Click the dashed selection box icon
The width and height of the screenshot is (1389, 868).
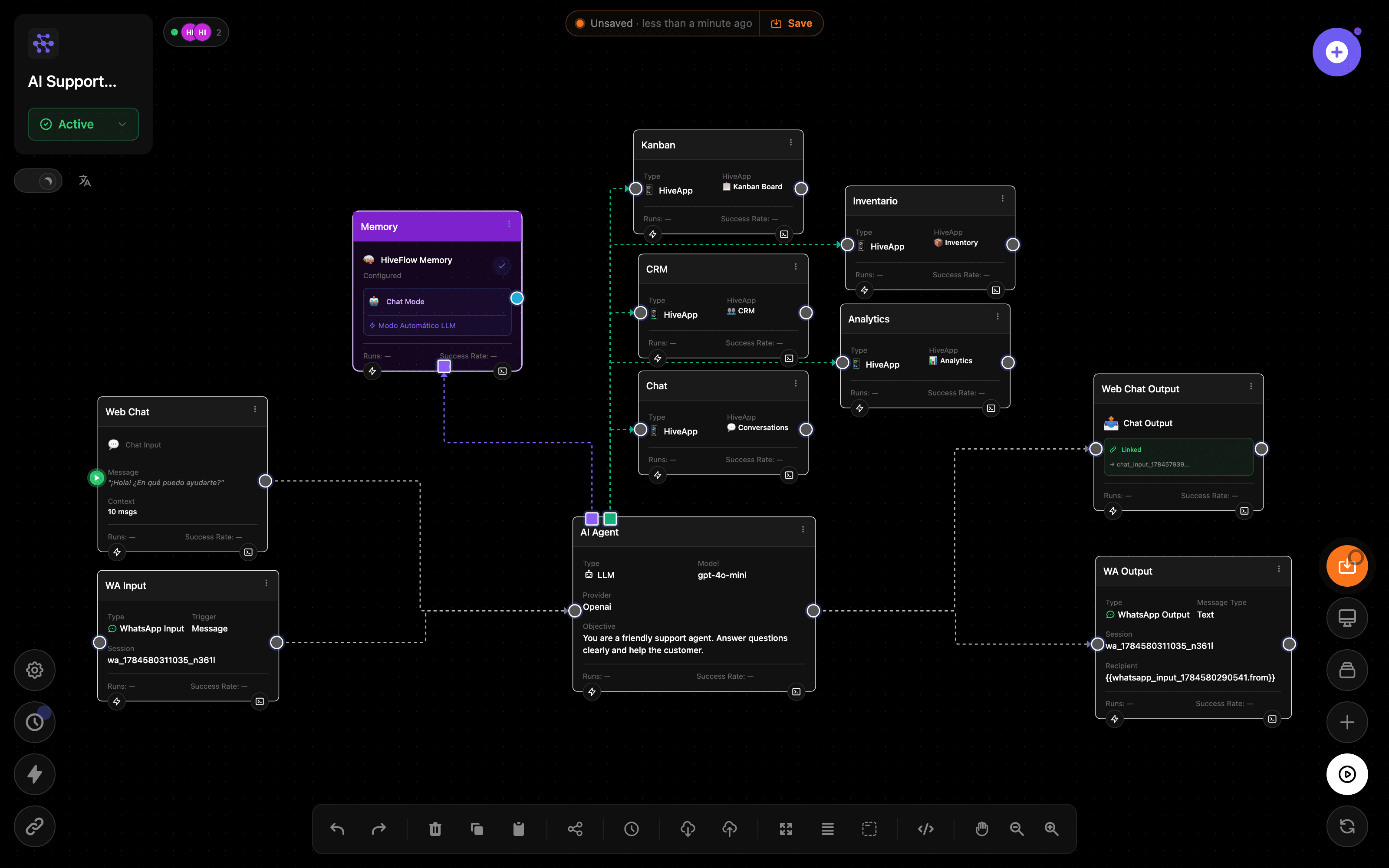(x=869, y=829)
